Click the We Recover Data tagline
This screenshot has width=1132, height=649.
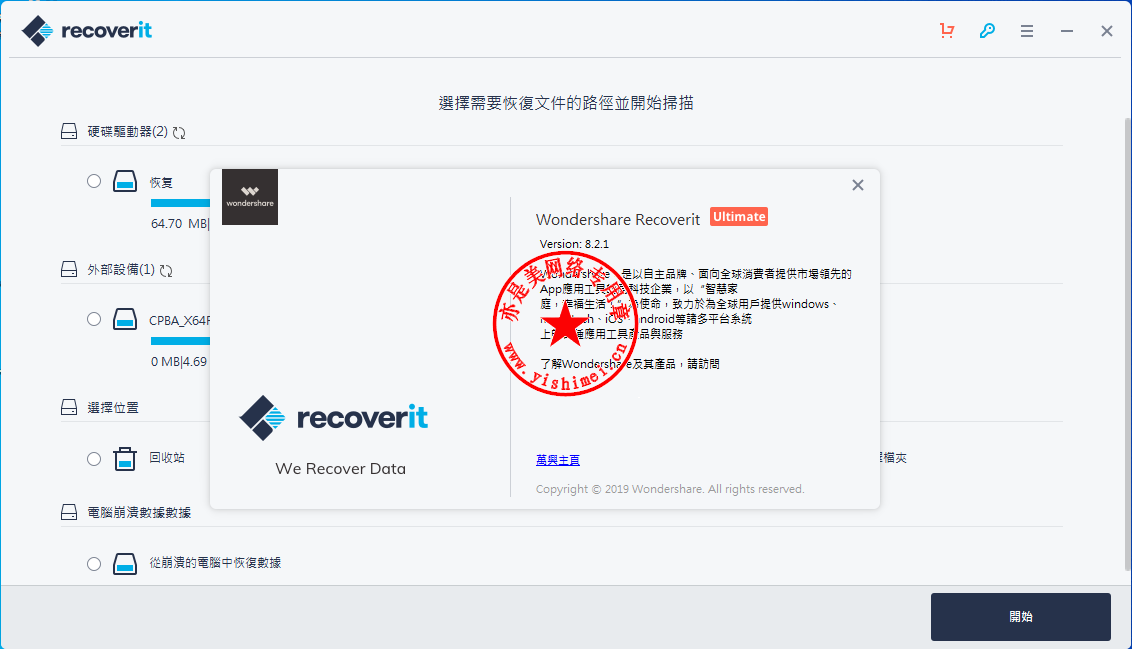341,469
